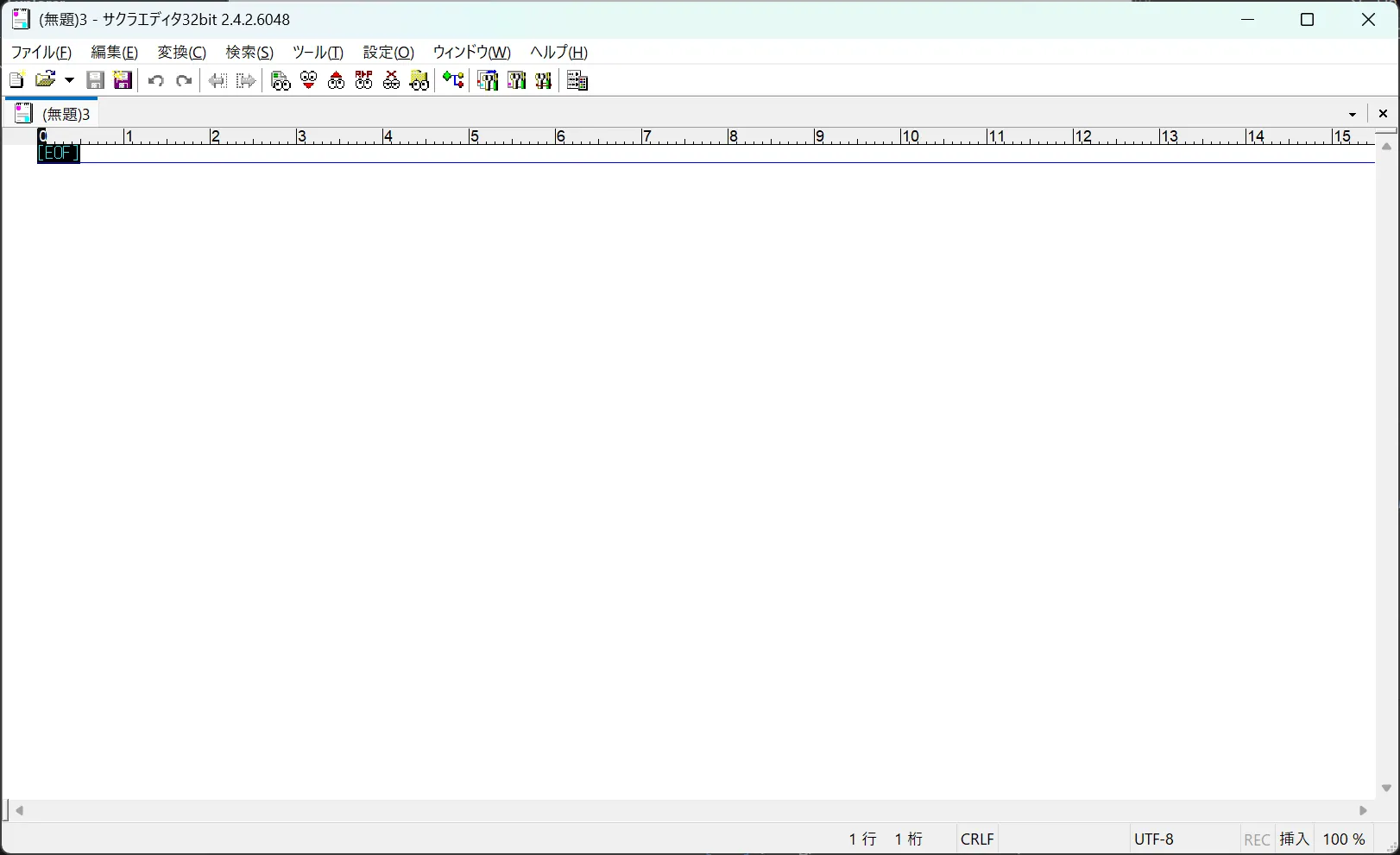This screenshot has height=855, width=1400.
Task: Open the ツール(T) menu
Action: coord(318,52)
